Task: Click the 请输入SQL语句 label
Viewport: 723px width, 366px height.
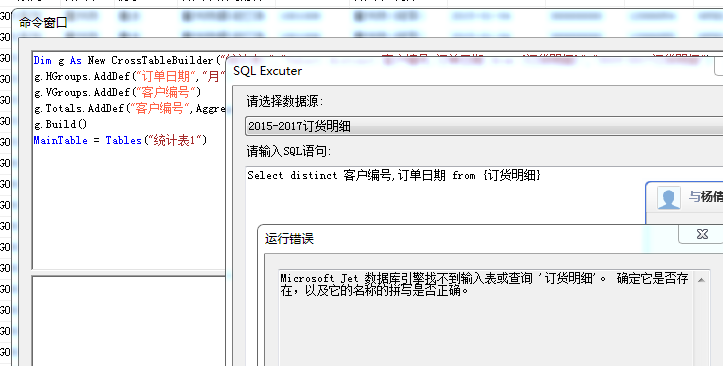Action: point(288,151)
